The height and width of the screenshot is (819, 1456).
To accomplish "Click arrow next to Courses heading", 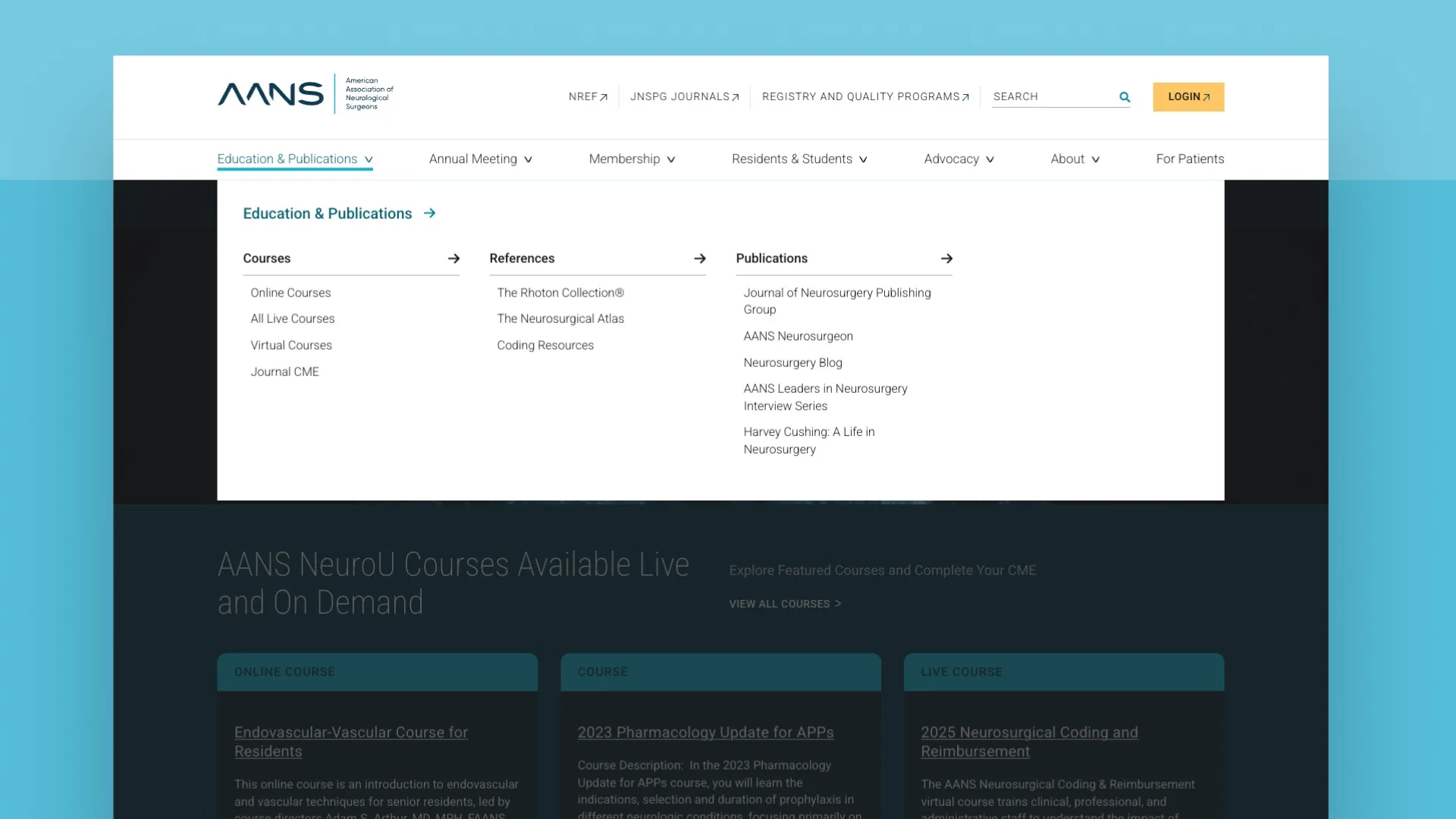I will click(453, 259).
